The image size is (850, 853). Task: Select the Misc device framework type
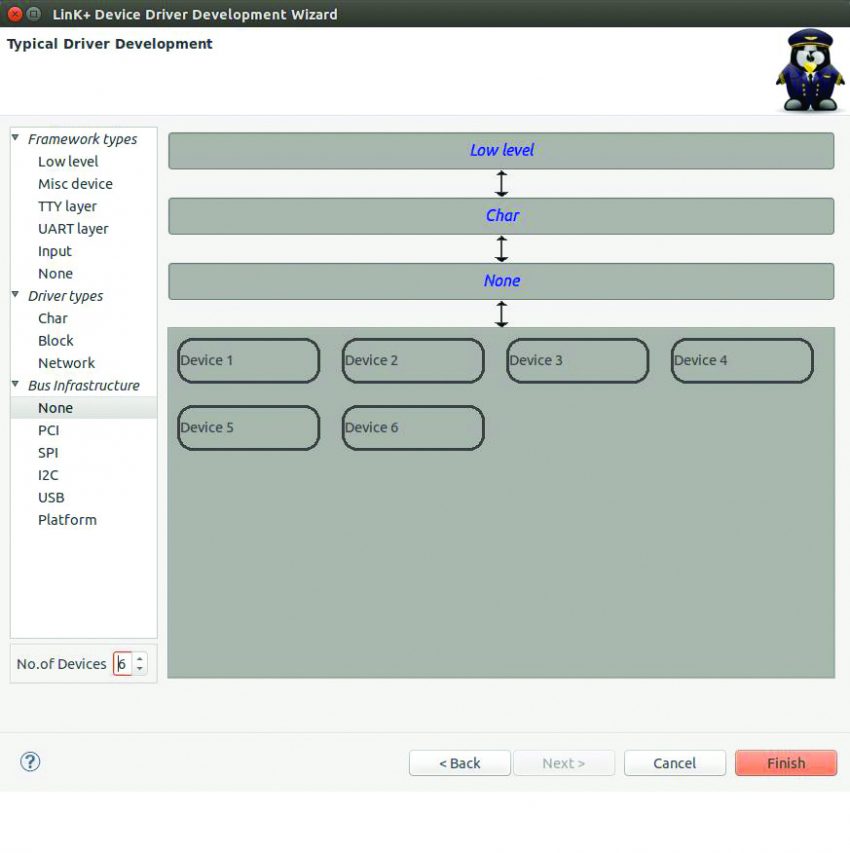(x=75, y=183)
